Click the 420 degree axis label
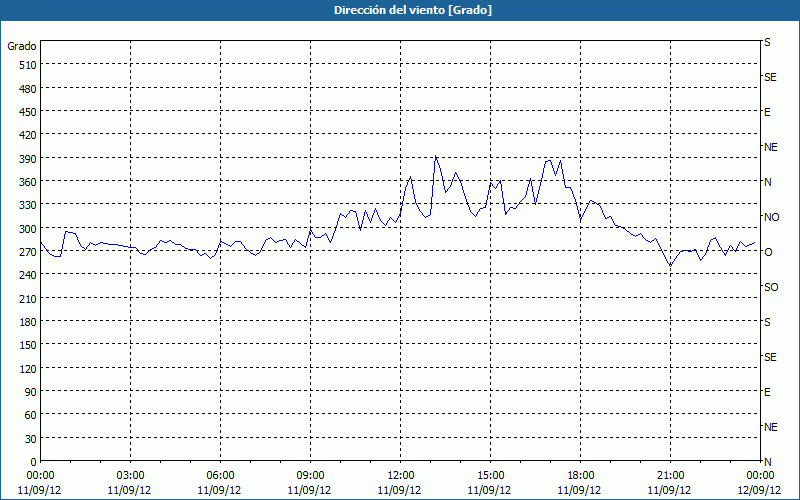 [28, 135]
